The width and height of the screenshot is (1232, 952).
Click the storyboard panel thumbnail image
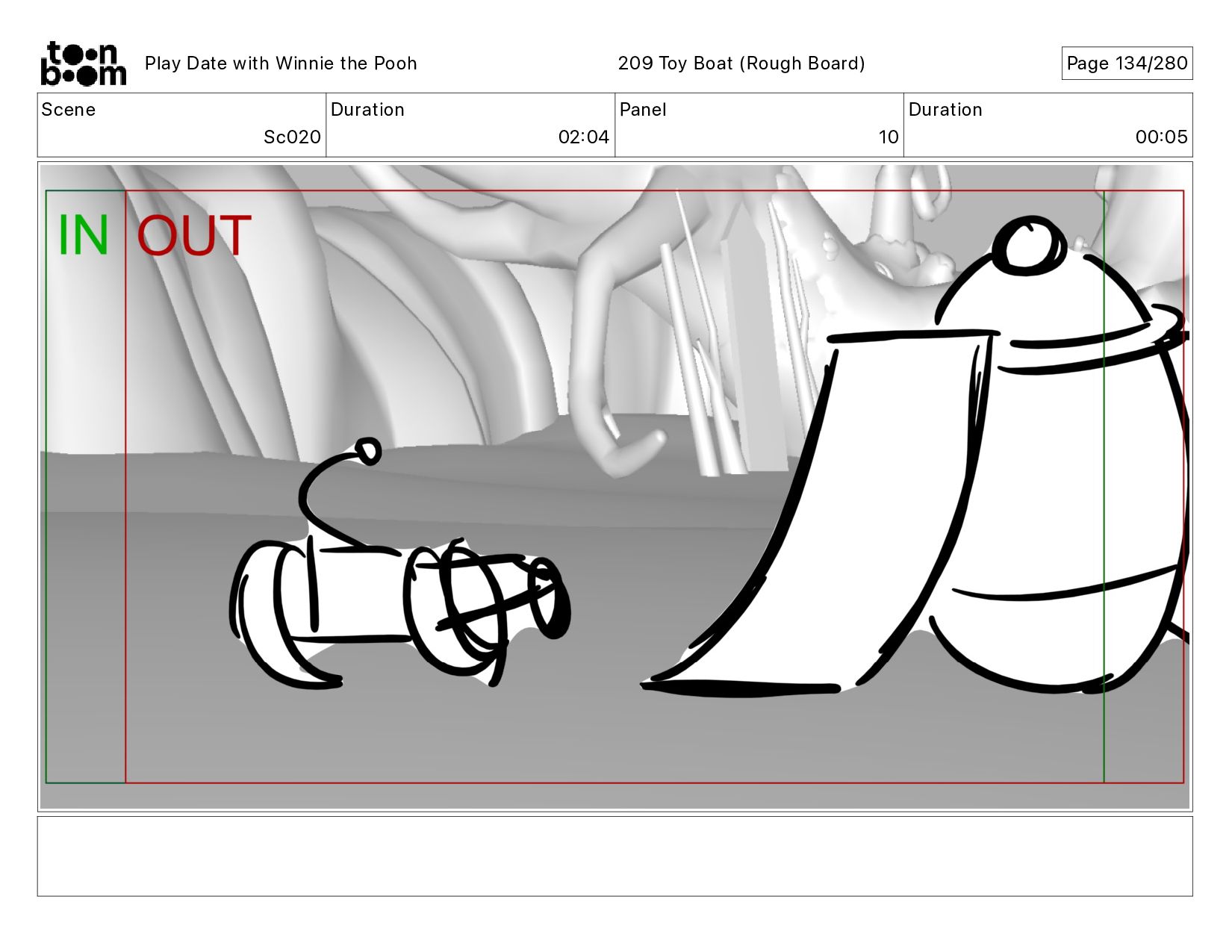[x=615, y=487]
